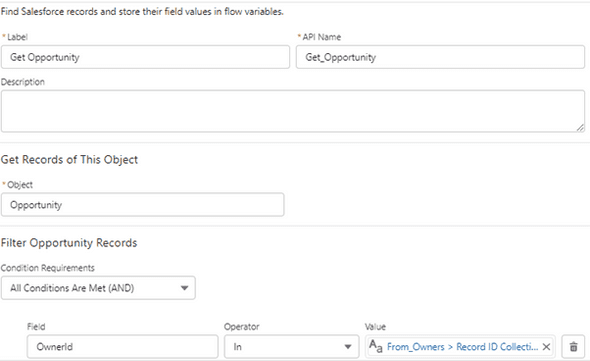Click the API Name field Get_Opportunity

point(440,57)
